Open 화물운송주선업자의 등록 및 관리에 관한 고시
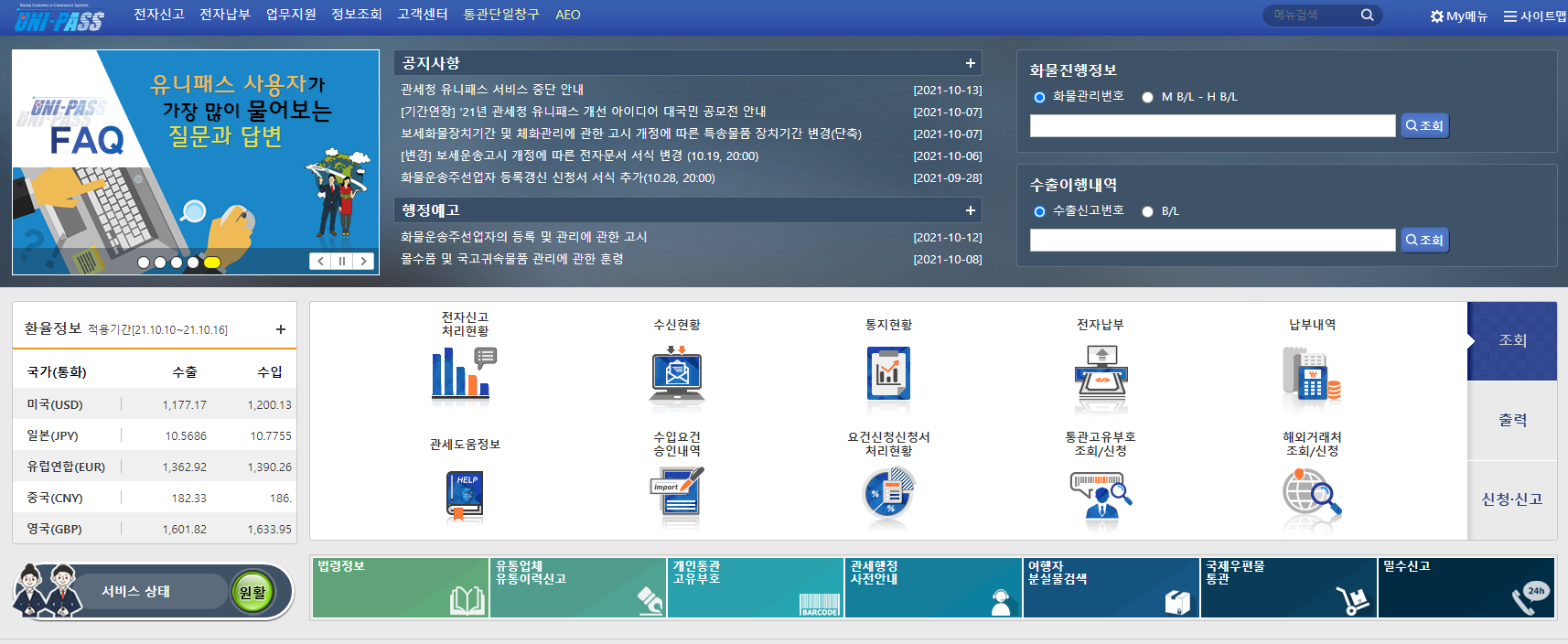Image resolution: width=1568 pixels, height=644 pixels. 524,237
